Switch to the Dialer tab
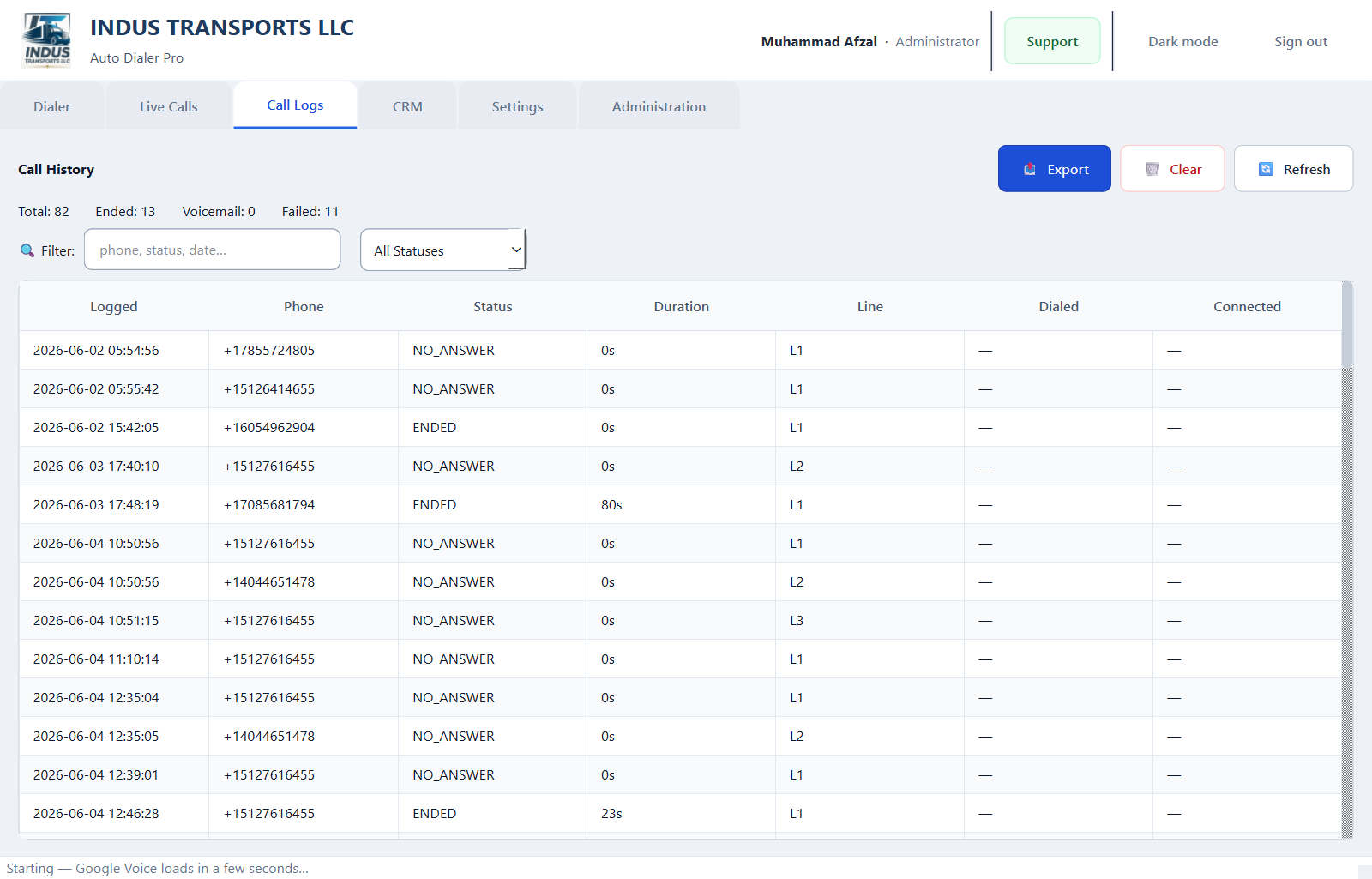This screenshot has height=879, width=1372. click(x=52, y=106)
